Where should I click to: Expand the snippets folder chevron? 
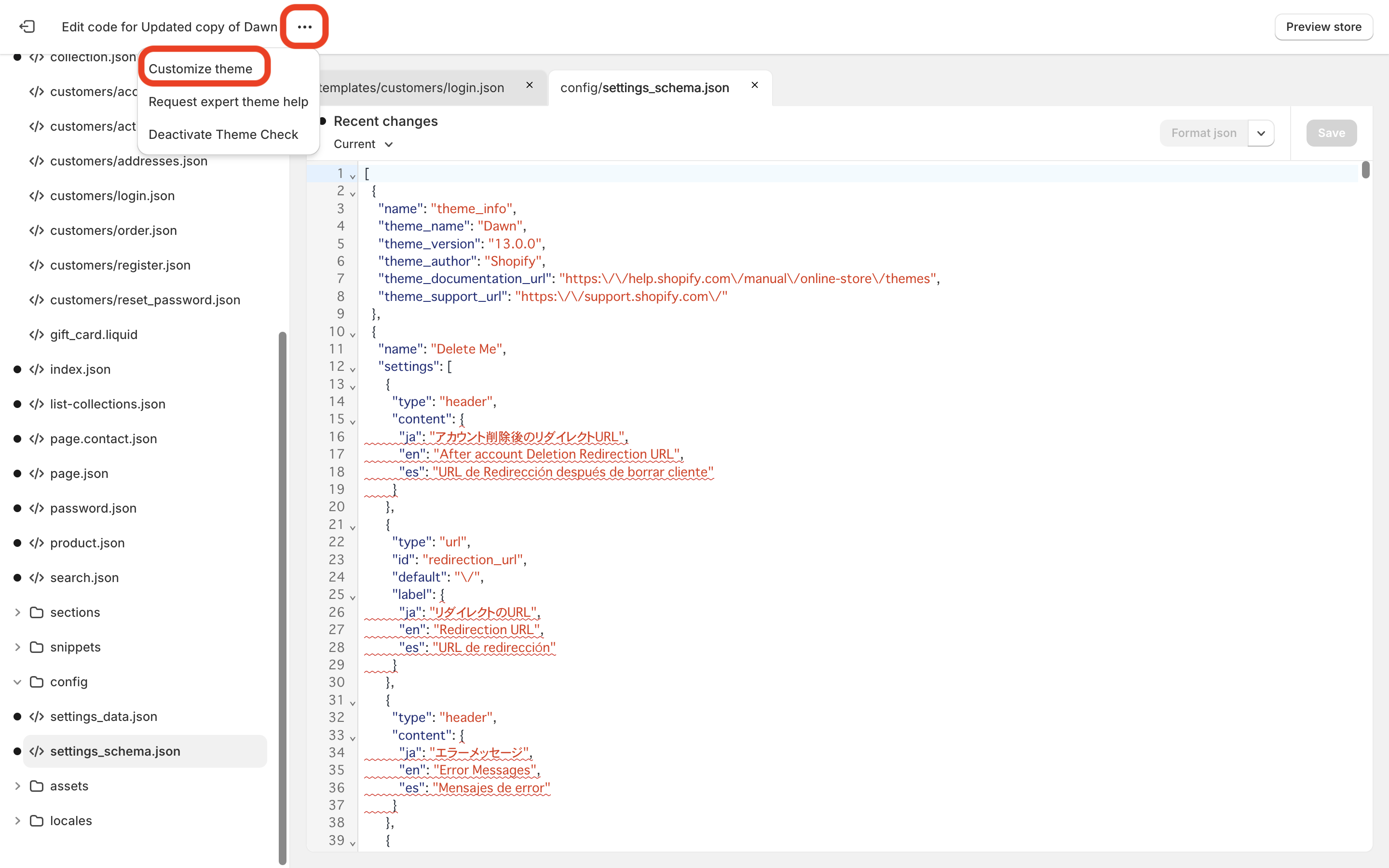(x=17, y=647)
